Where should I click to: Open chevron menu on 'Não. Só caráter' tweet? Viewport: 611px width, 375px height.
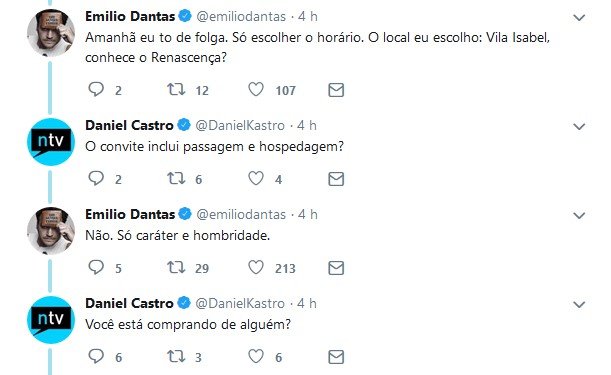579,216
